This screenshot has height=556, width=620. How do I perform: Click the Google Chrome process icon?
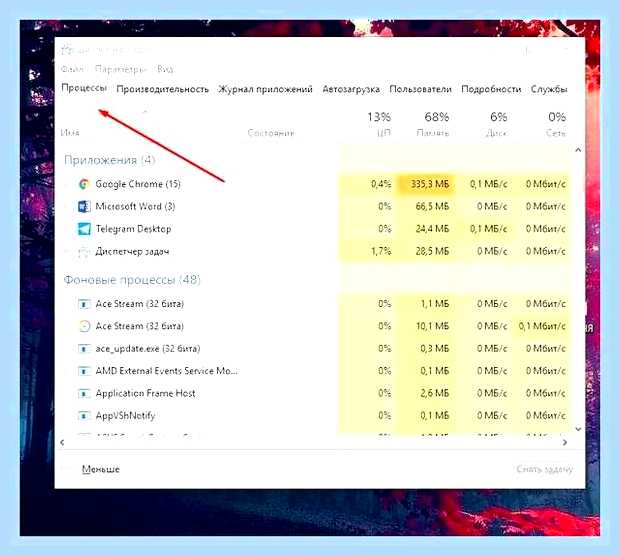(x=83, y=184)
